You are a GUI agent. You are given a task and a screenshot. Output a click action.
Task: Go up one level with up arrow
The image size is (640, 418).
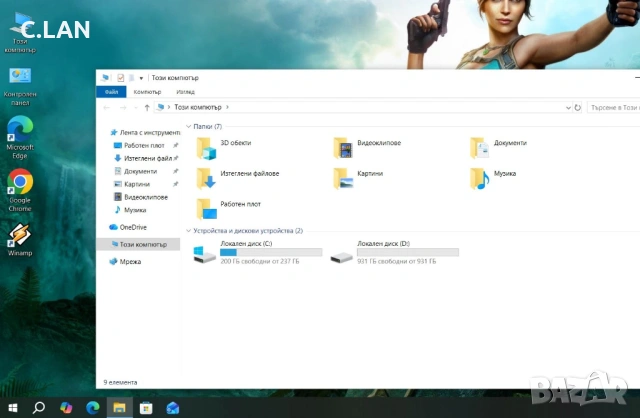pyautogui.click(x=147, y=107)
